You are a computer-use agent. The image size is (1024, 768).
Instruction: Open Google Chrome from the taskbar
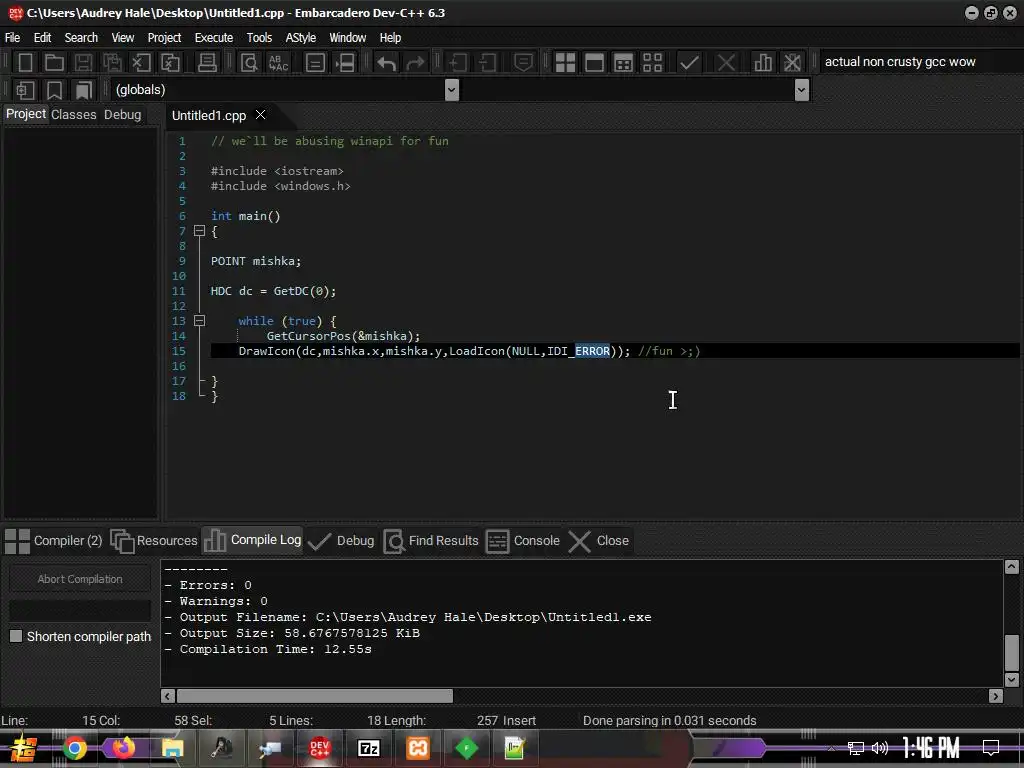(74, 748)
